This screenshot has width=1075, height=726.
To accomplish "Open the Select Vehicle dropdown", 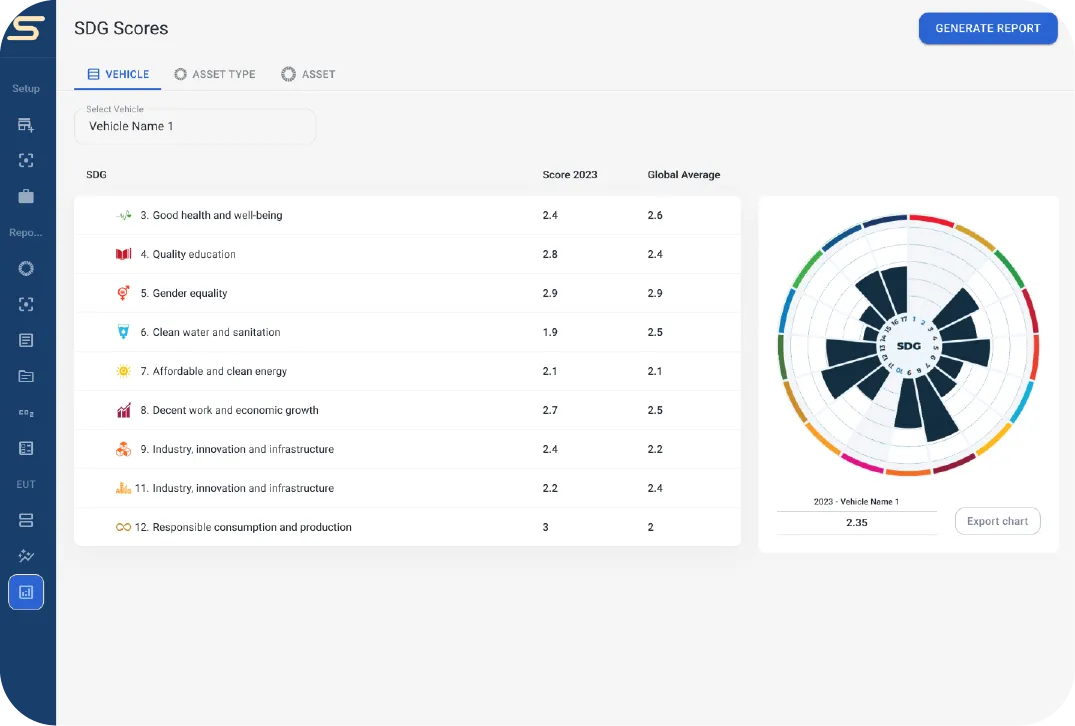I will (195, 126).
